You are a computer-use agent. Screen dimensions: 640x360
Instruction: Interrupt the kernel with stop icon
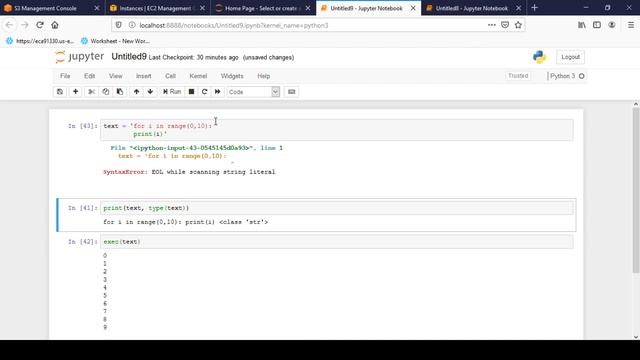191,92
